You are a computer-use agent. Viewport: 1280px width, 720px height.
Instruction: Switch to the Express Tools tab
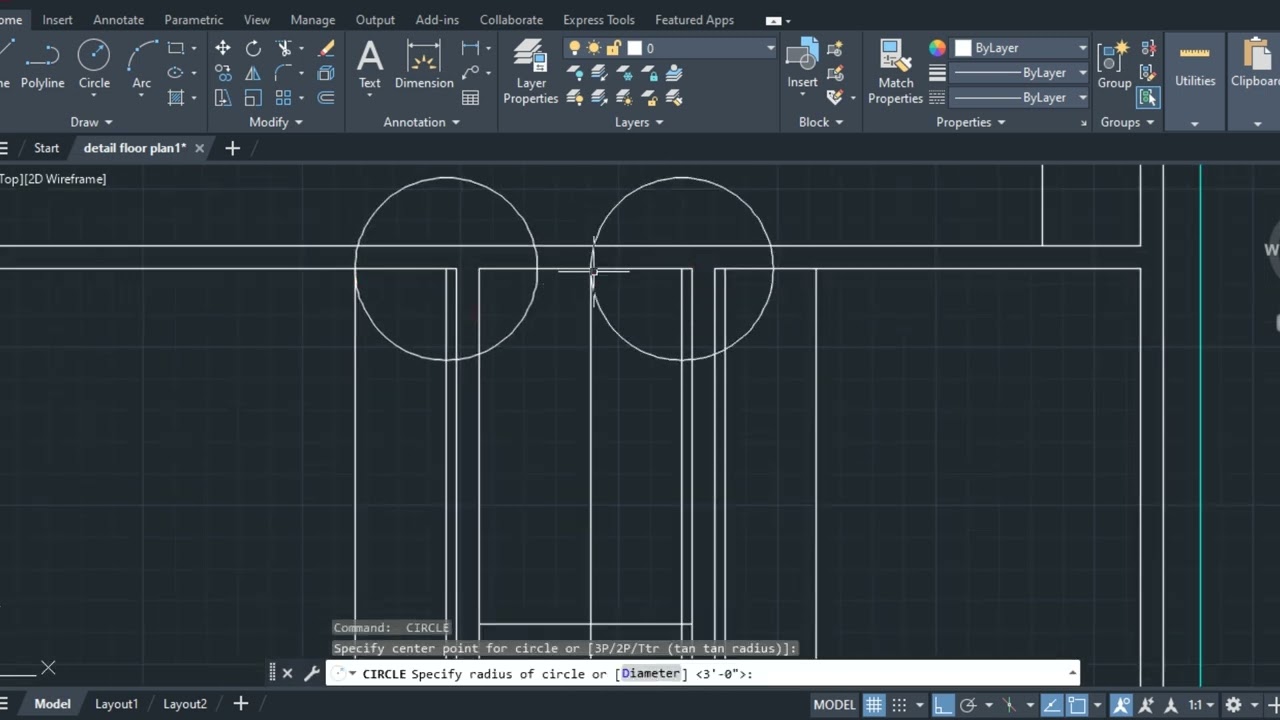598,20
